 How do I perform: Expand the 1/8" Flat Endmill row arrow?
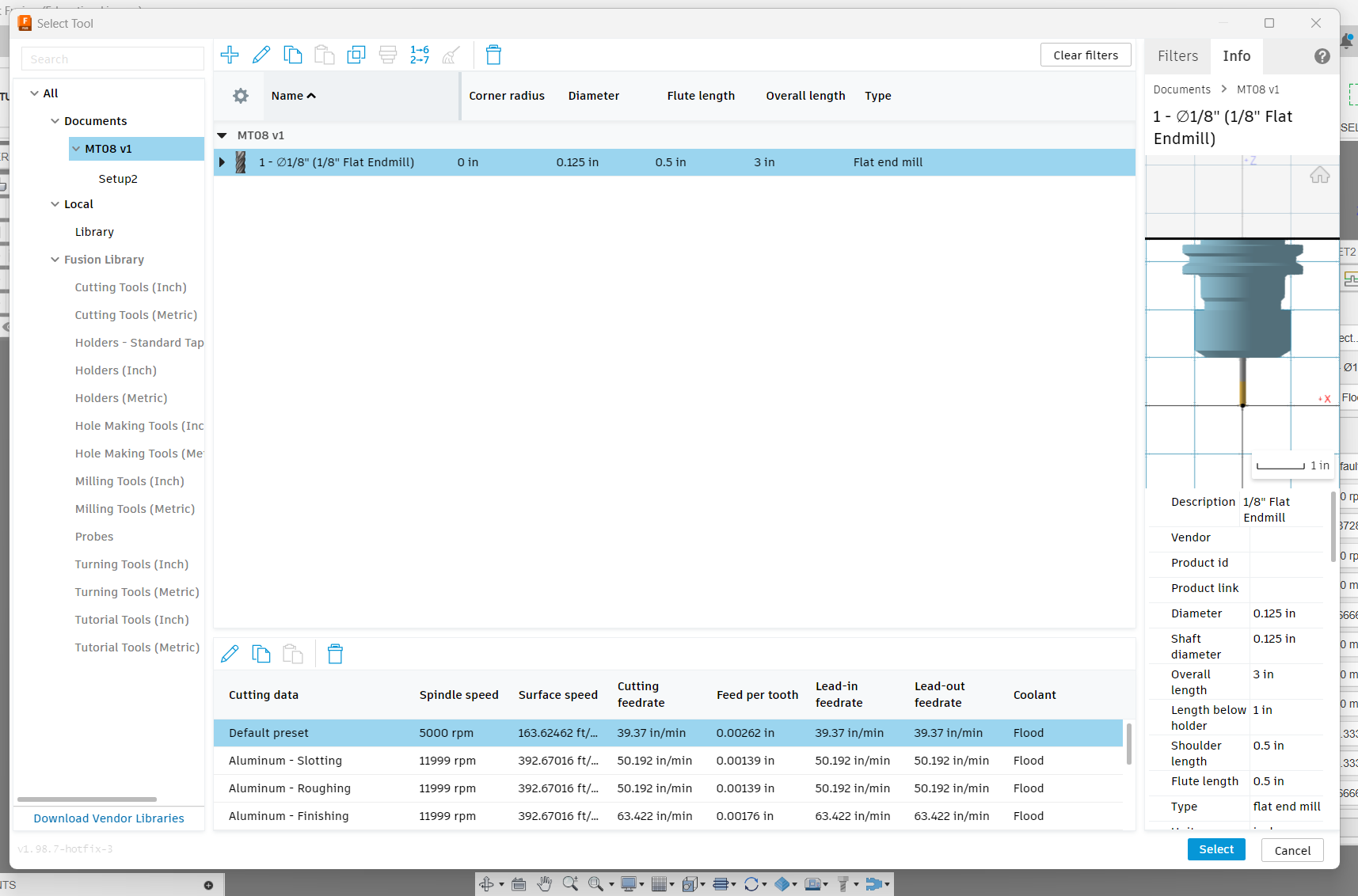click(x=223, y=162)
